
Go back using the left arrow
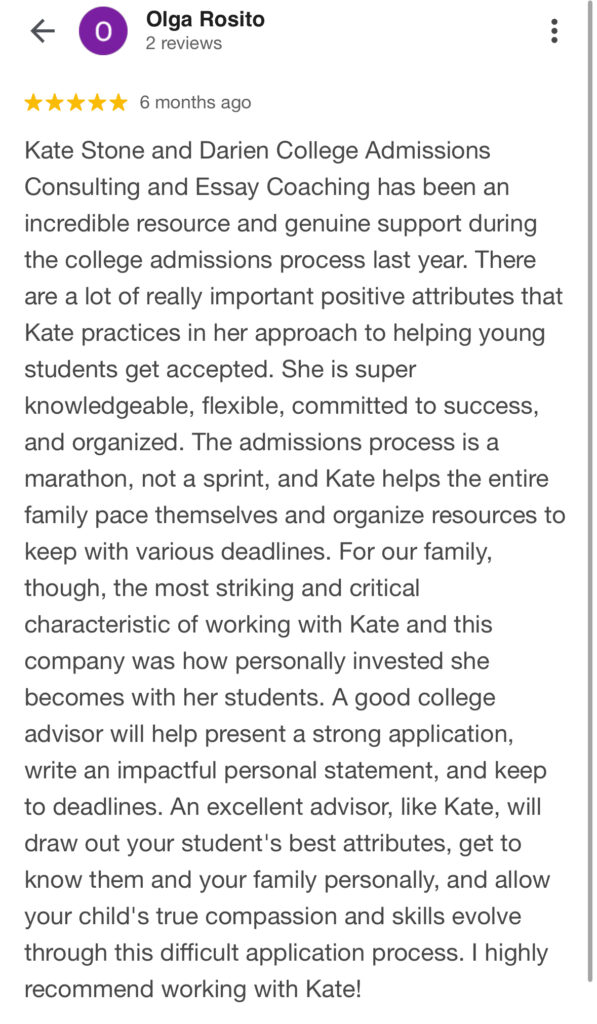click(43, 31)
